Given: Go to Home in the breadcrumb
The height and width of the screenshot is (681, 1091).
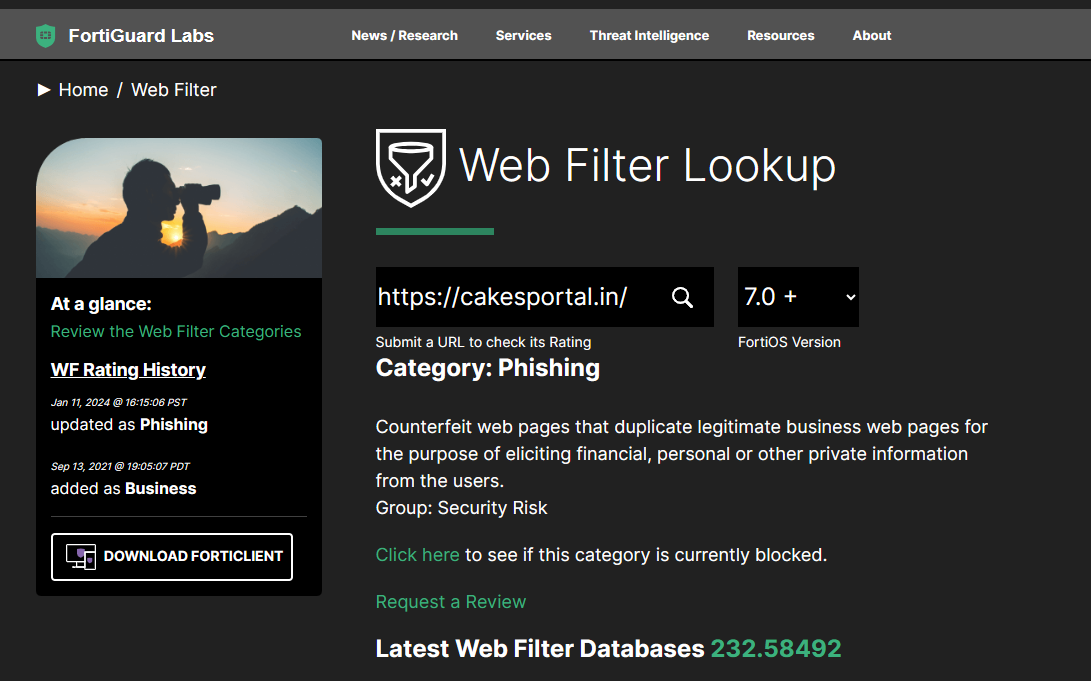Looking at the screenshot, I should point(83,90).
